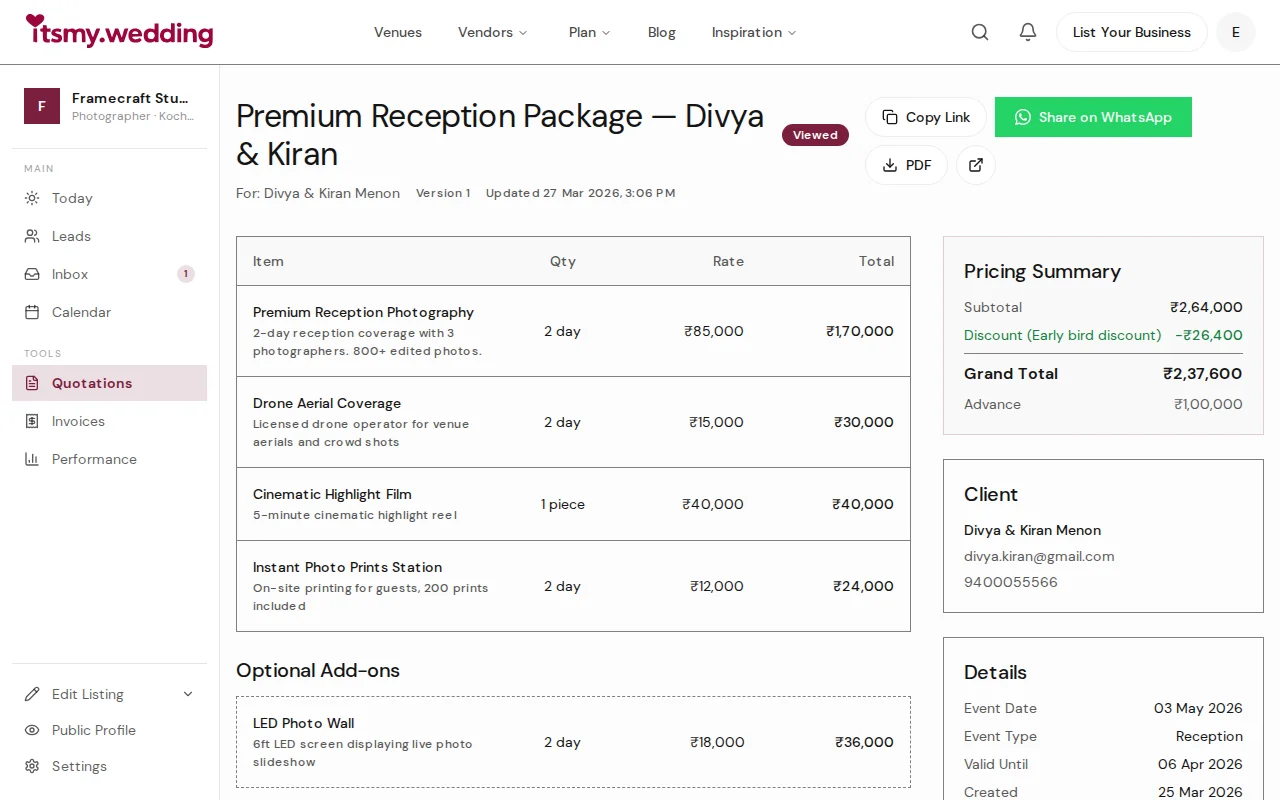Expand the Edit Listing section

(x=109, y=694)
